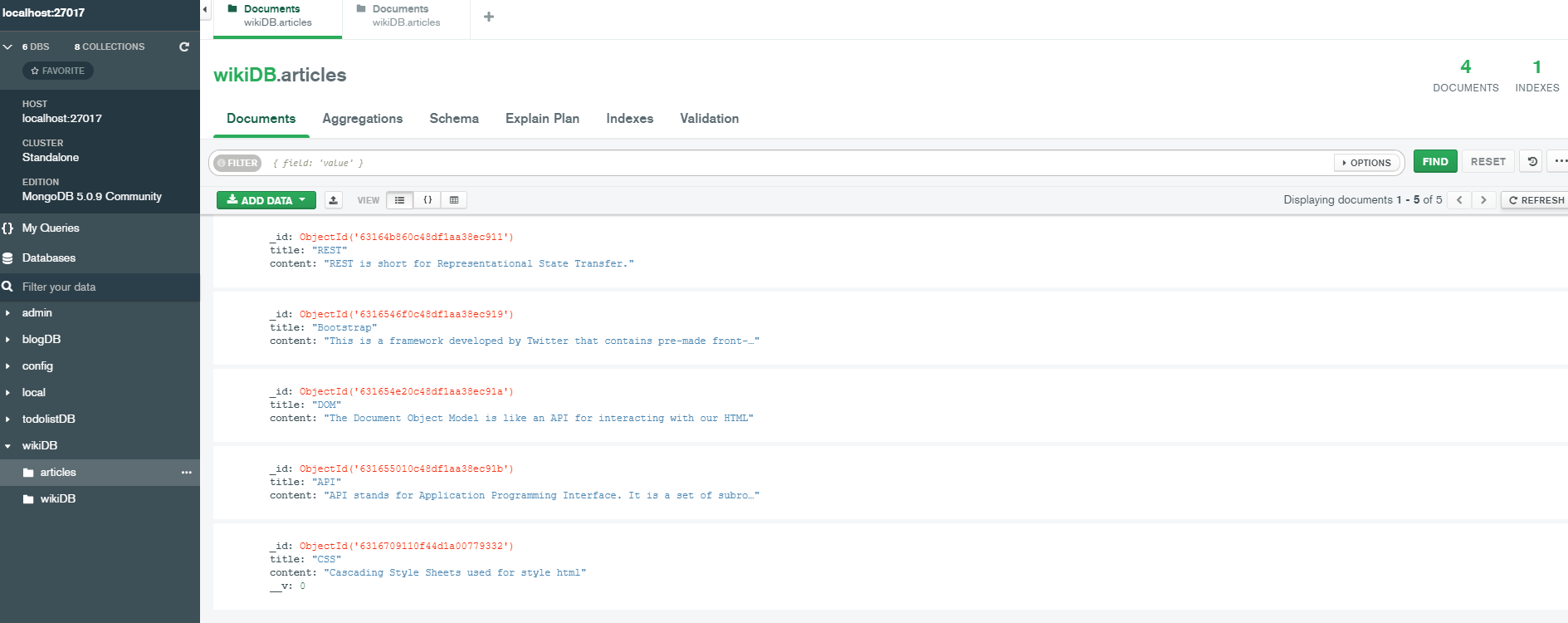Collapse the wikiDB database
This screenshot has height=623, width=1568.
(x=7, y=446)
